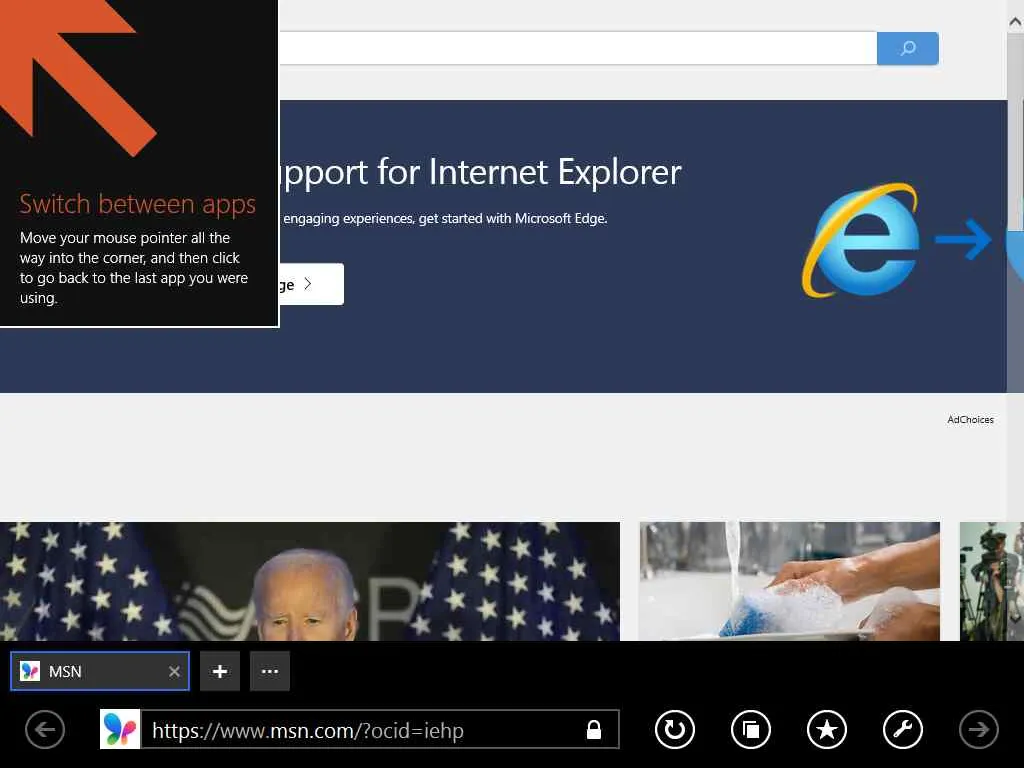
Task: Refresh the page with the reload icon
Action: pyautogui.click(x=675, y=729)
